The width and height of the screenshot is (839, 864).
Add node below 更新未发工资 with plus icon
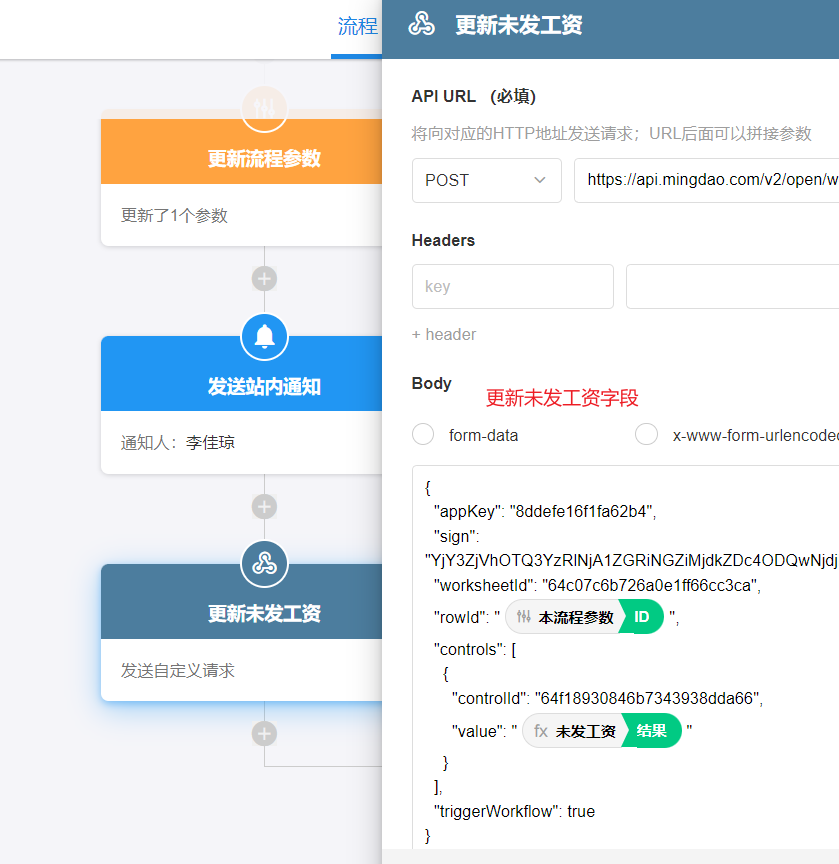[x=264, y=734]
